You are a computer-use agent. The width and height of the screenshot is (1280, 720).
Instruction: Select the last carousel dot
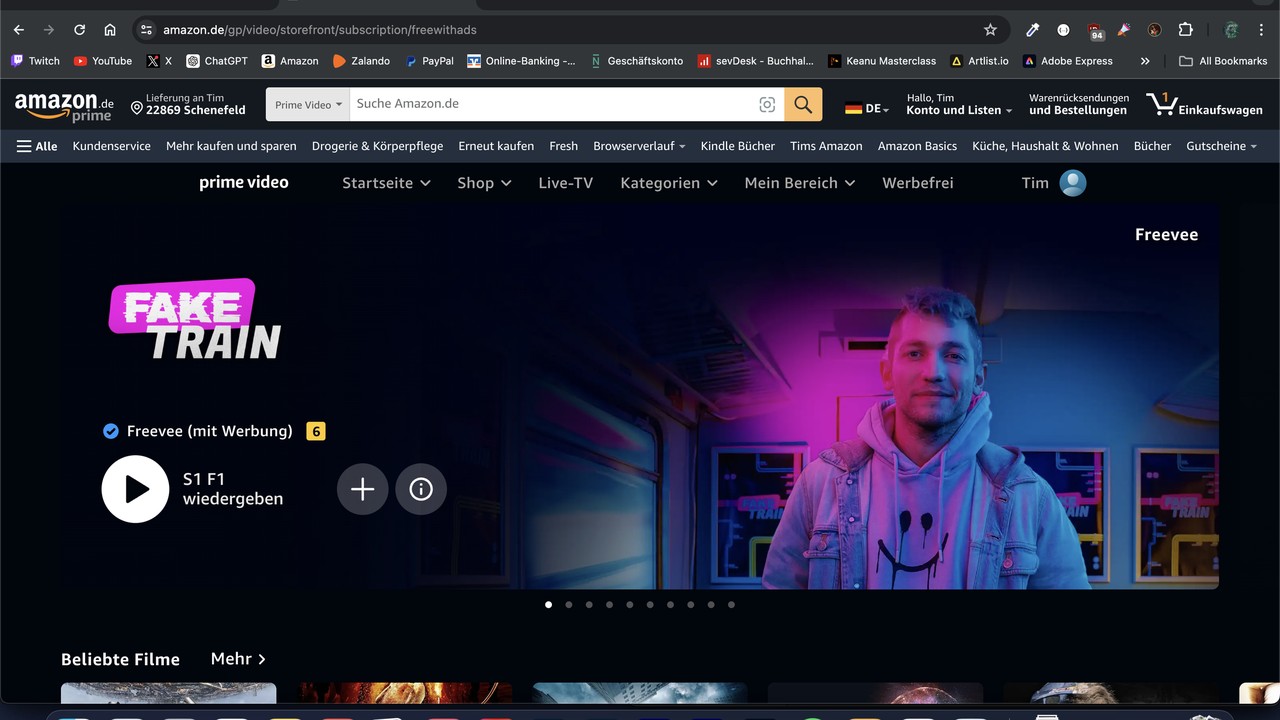click(731, 604)
